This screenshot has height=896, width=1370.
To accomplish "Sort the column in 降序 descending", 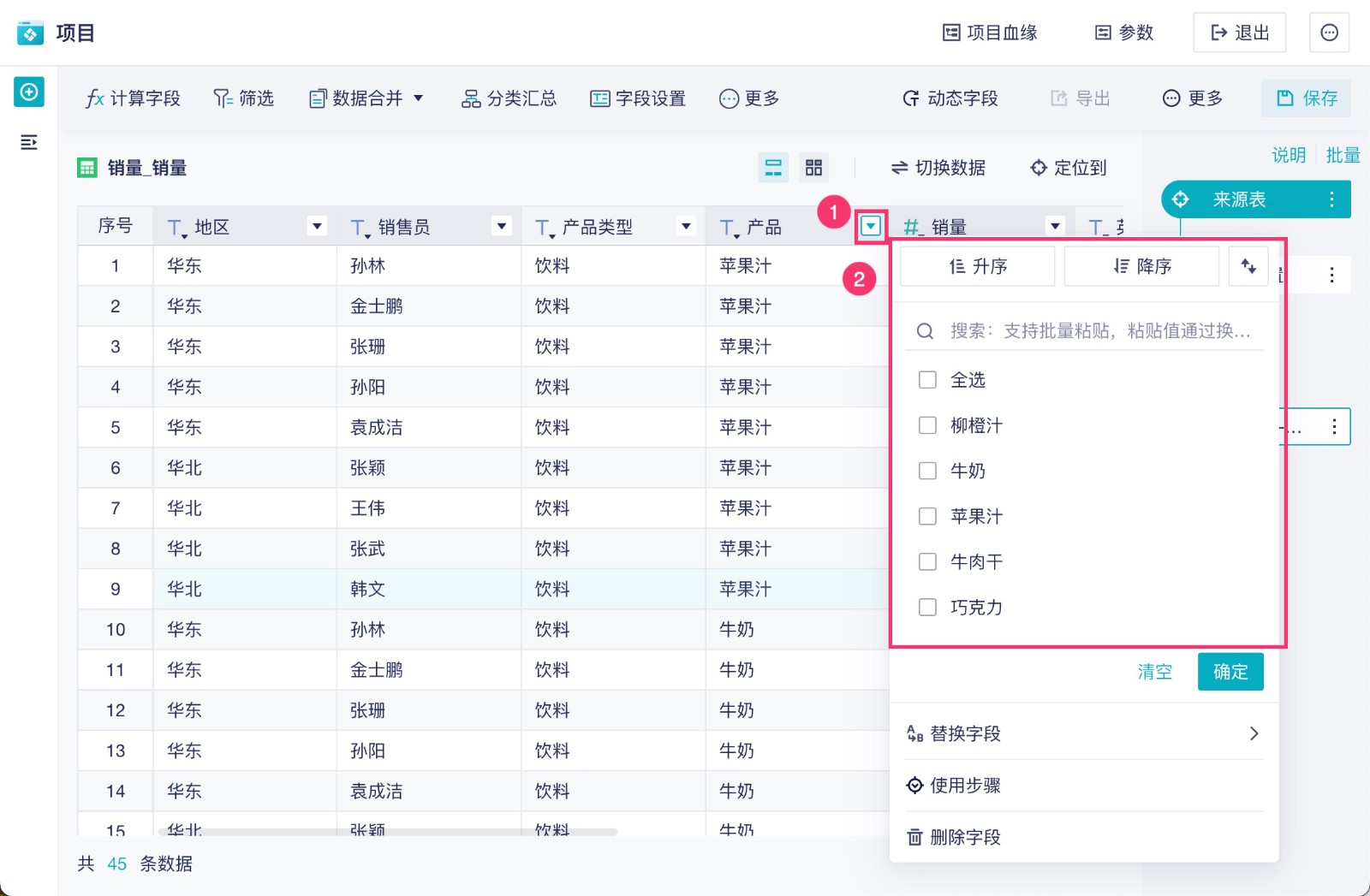I will pos(1141,266).
